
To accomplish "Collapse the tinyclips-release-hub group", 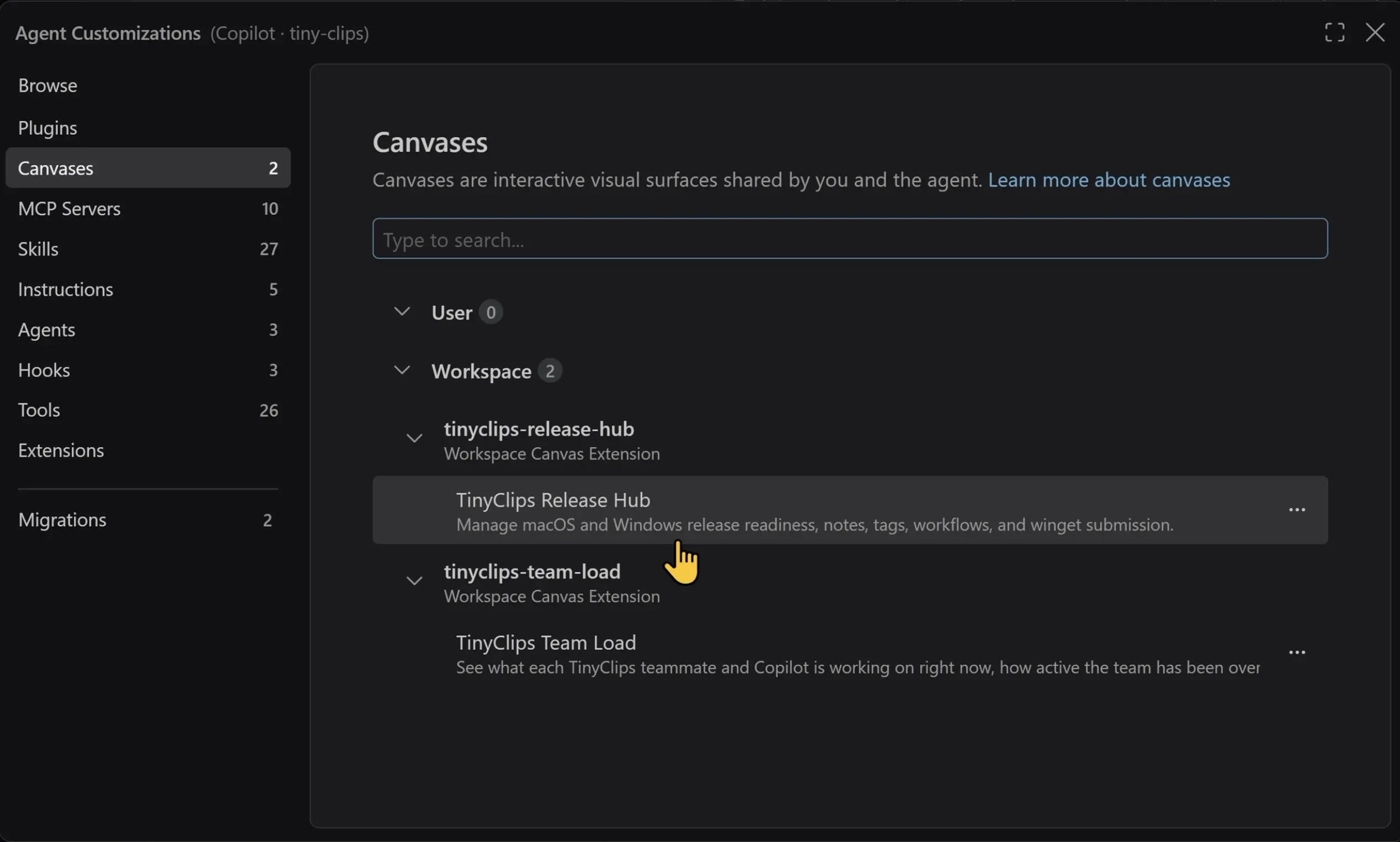I will pyautogui.click(x=414, y=438).
